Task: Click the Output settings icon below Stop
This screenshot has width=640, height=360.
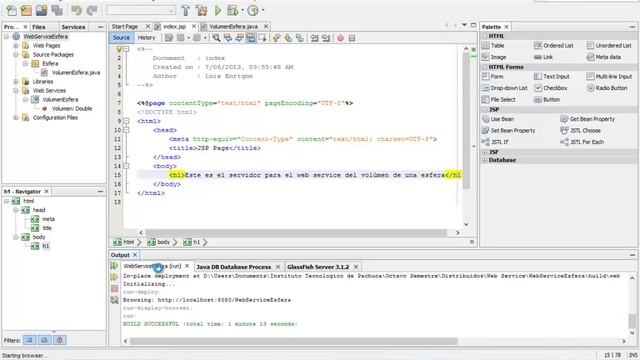Action: tap(114, 300)
